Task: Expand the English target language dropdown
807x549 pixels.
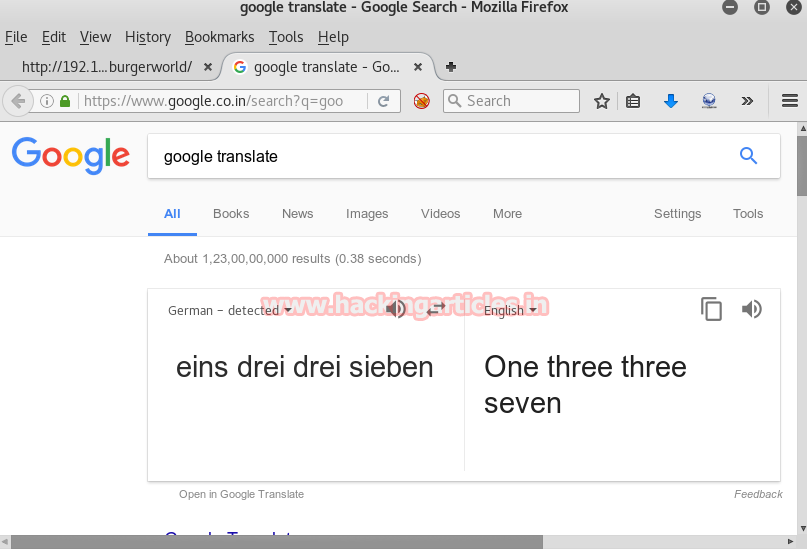Action: [510, 311]
